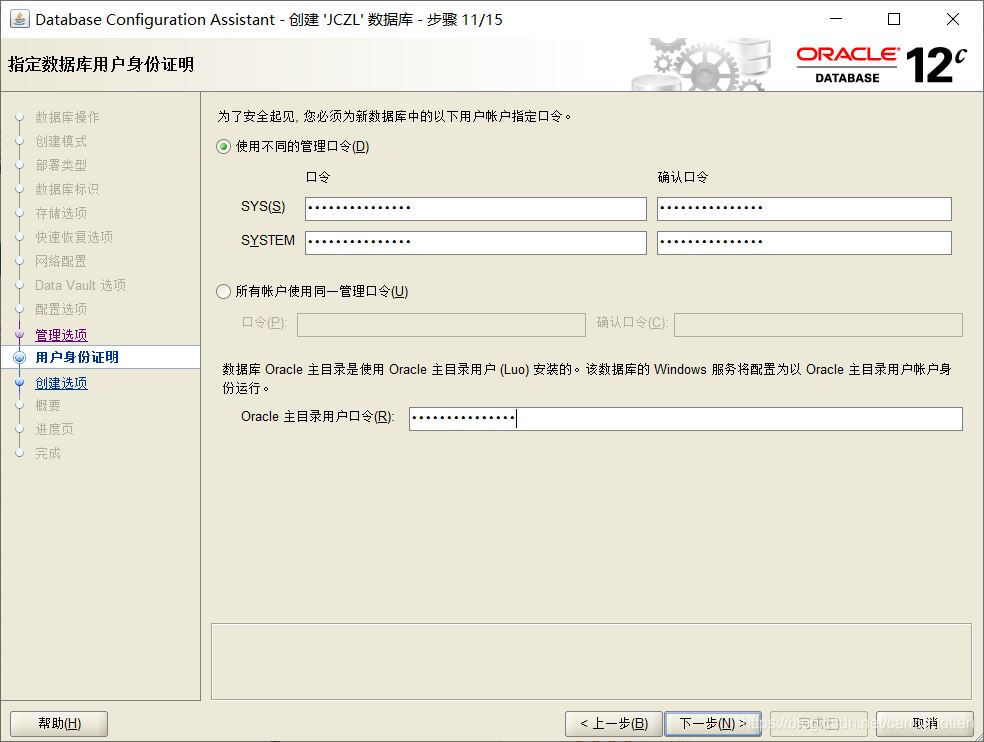Click the 快速恢复选项 step label
The width and height of the screenshot is (984, 742).
[74, 237]
